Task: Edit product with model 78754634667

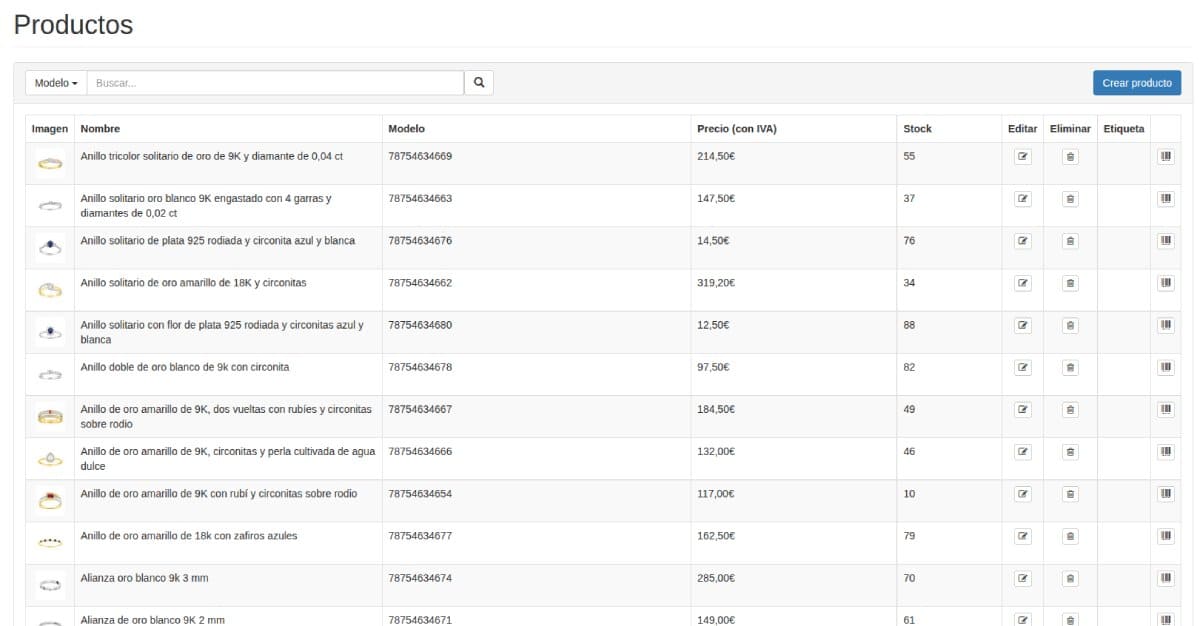Action: tap(1022, 409)
